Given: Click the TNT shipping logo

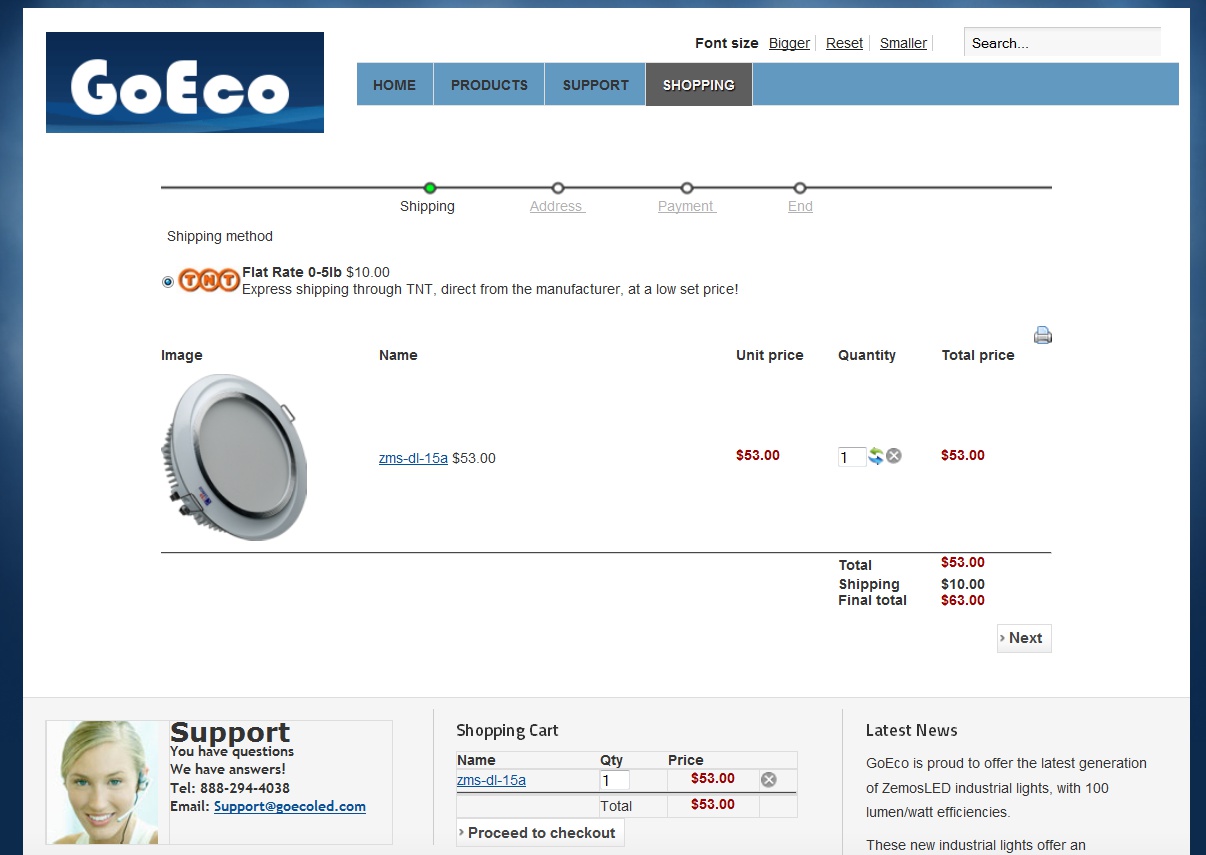Looking at the screenshot, I should pos(209,280).
